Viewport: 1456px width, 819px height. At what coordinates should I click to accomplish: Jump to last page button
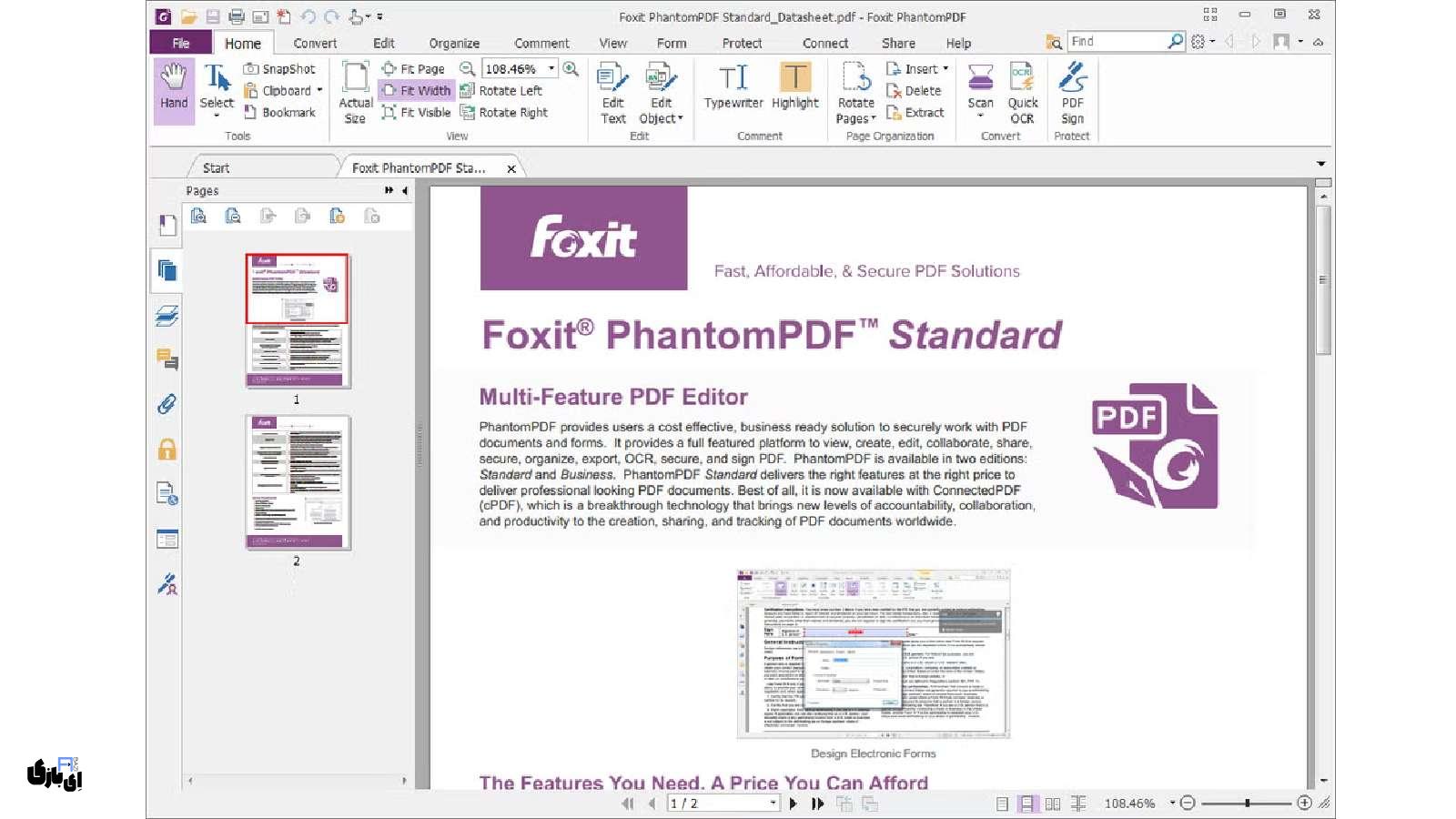tap(817, 804)
